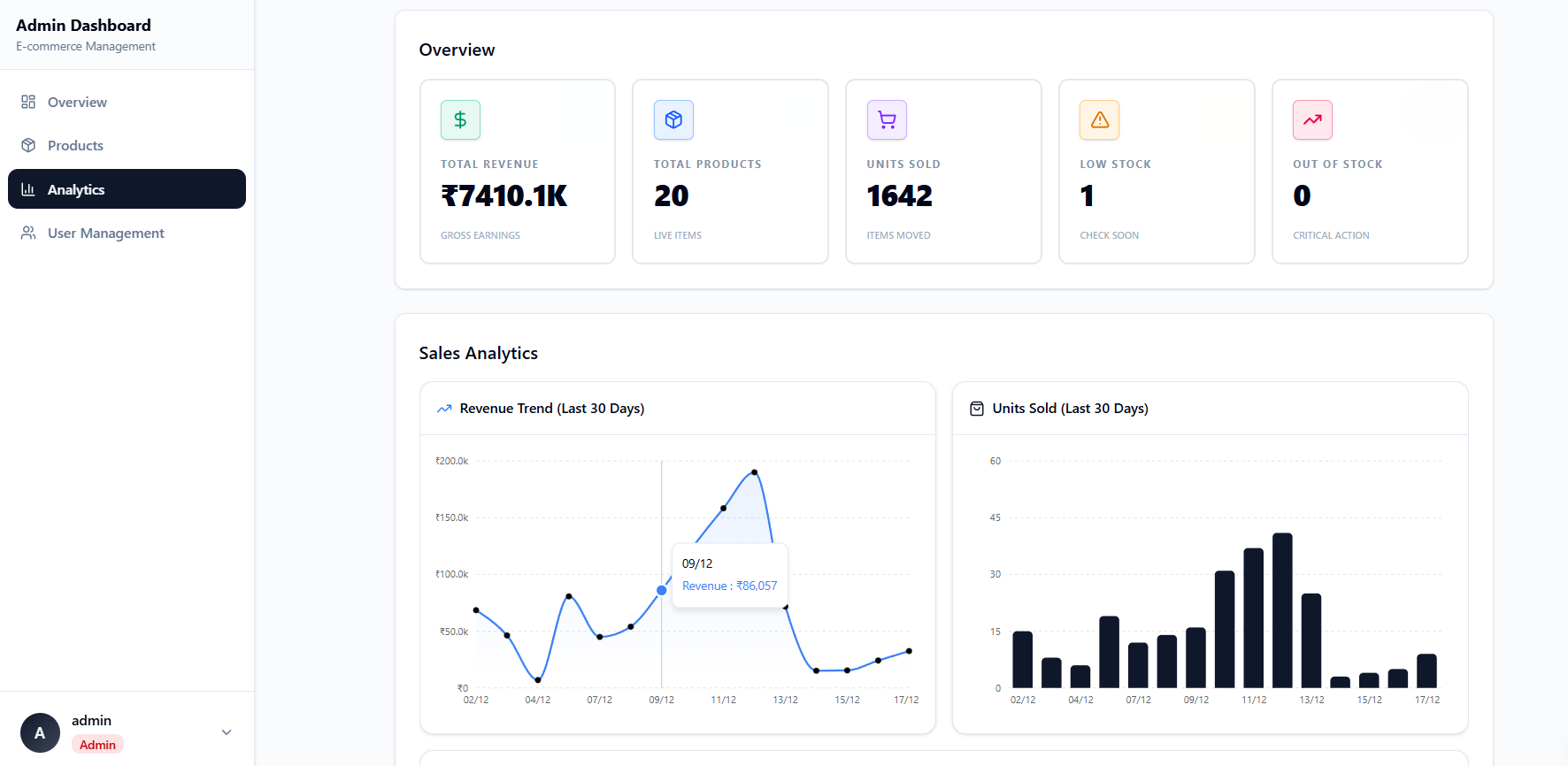Screen dimensions: 1568x766
Task: Click the admin avatar circle A
Action: (40, 732)
